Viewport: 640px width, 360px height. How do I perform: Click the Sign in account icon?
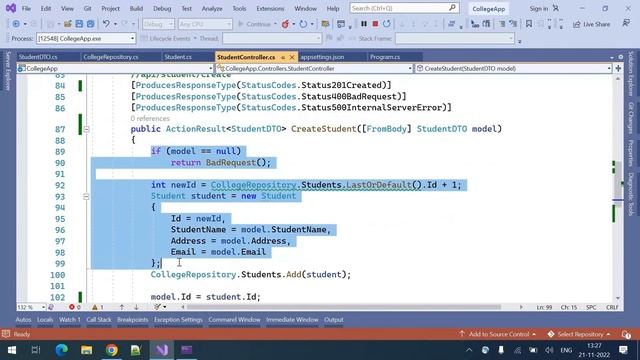556,8
